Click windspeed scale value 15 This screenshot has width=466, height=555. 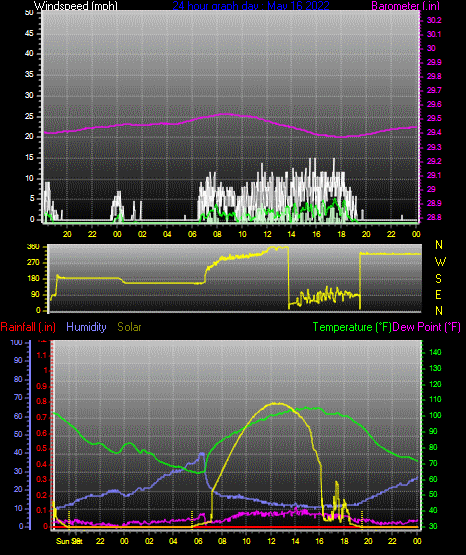coord(29,158)
